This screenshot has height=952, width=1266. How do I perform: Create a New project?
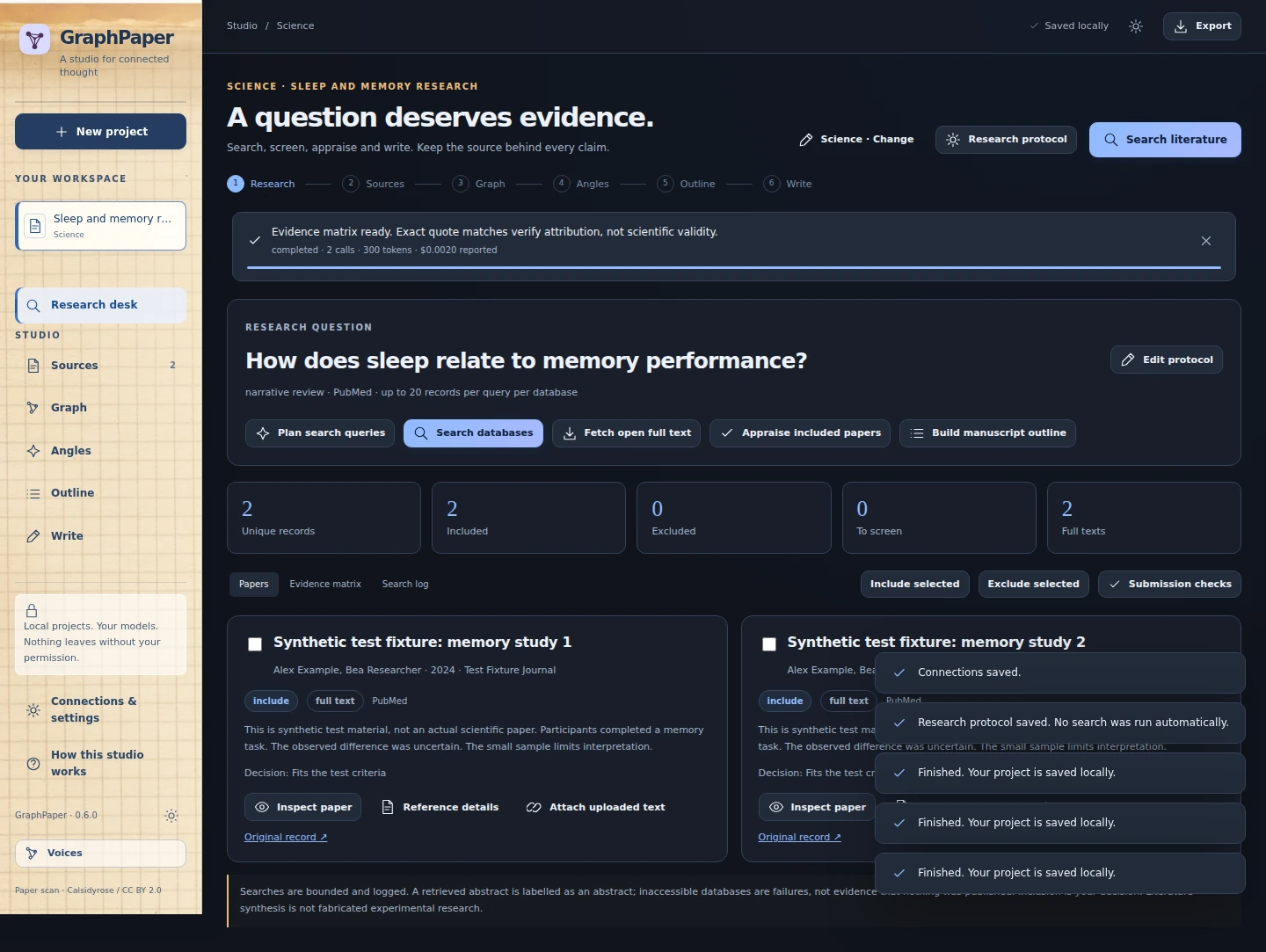[100, 132]
